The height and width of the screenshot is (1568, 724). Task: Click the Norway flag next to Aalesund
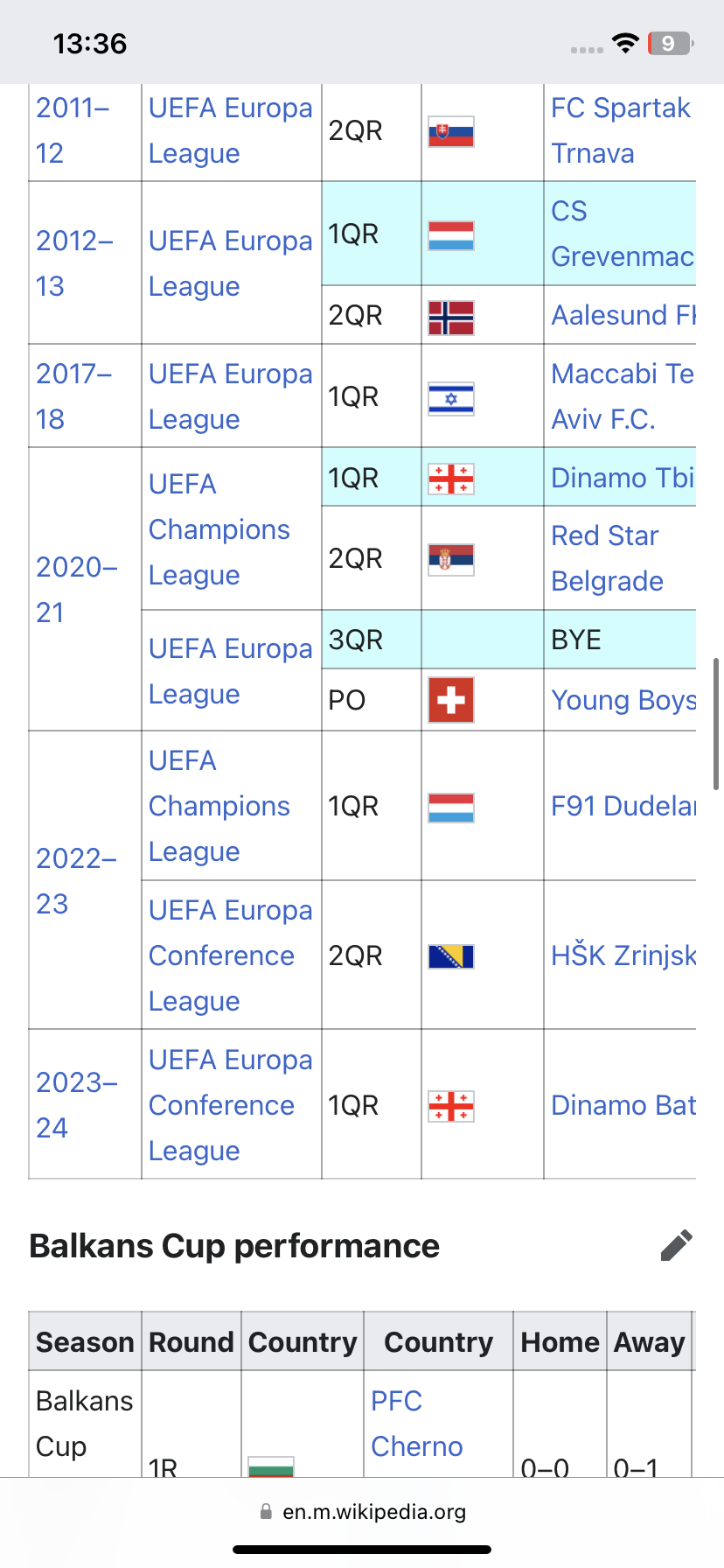tap(451, 318)
